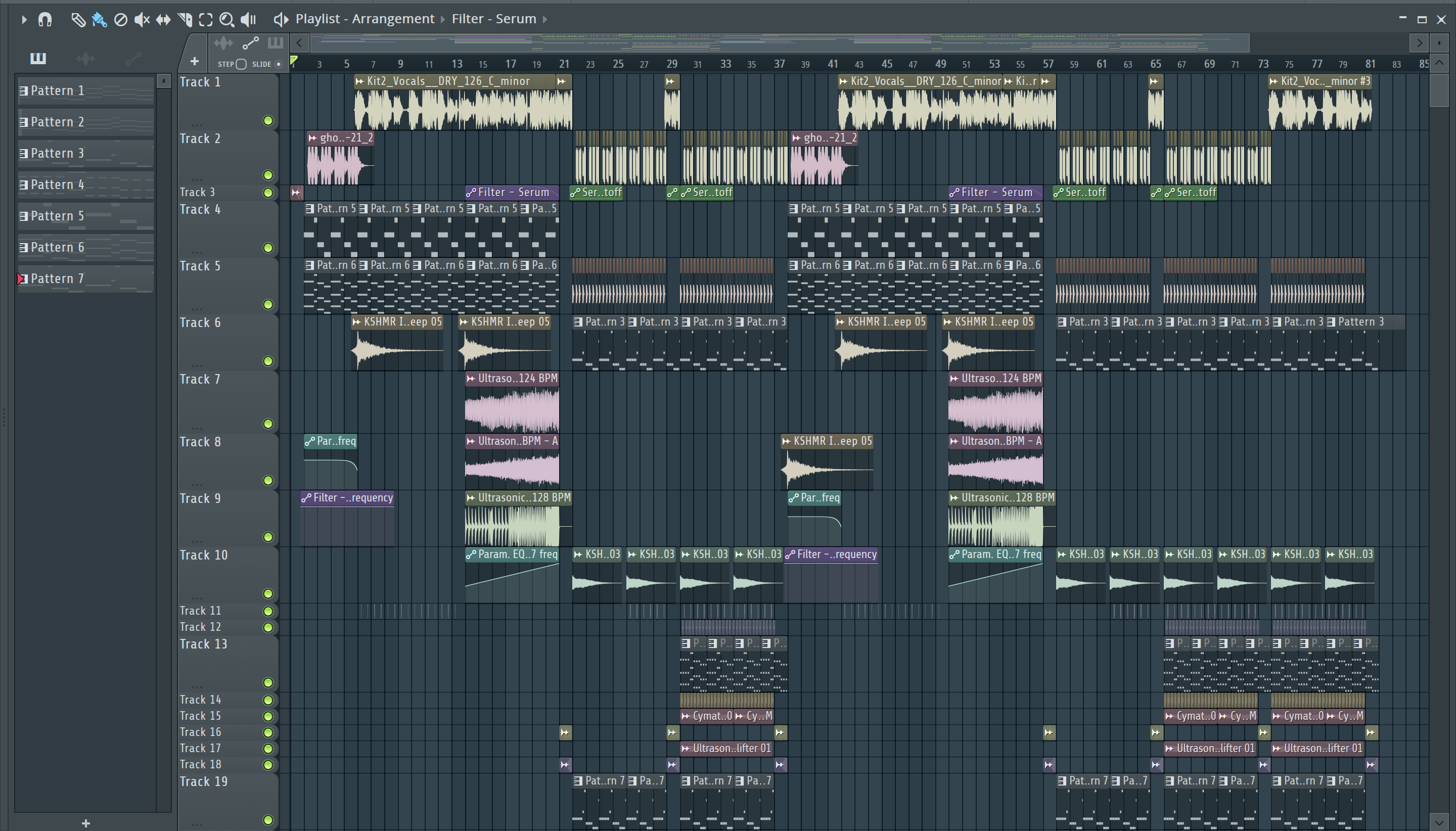Click the song overview minimap
Screen dimensions: 1456x831
779,43
